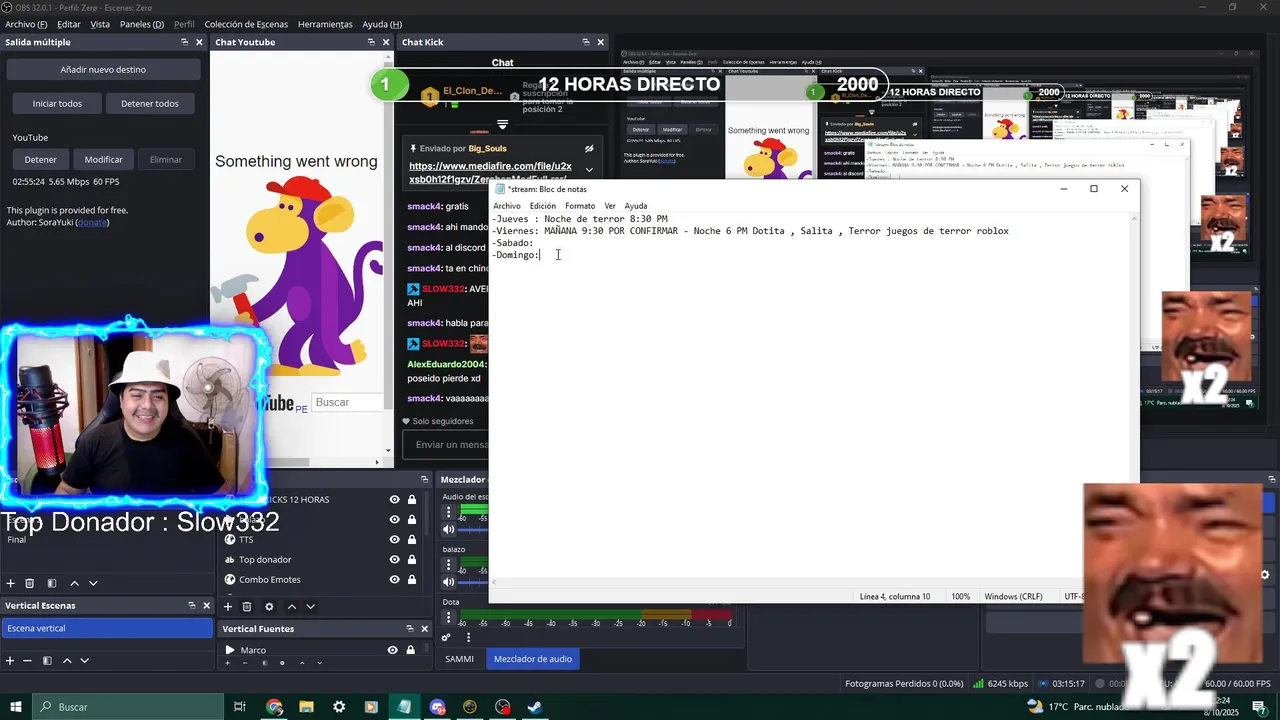This screenshot has height=720, width=1280.
Task: Open source properties gear in Fuentes toolbar
Action: pos(269,606)
